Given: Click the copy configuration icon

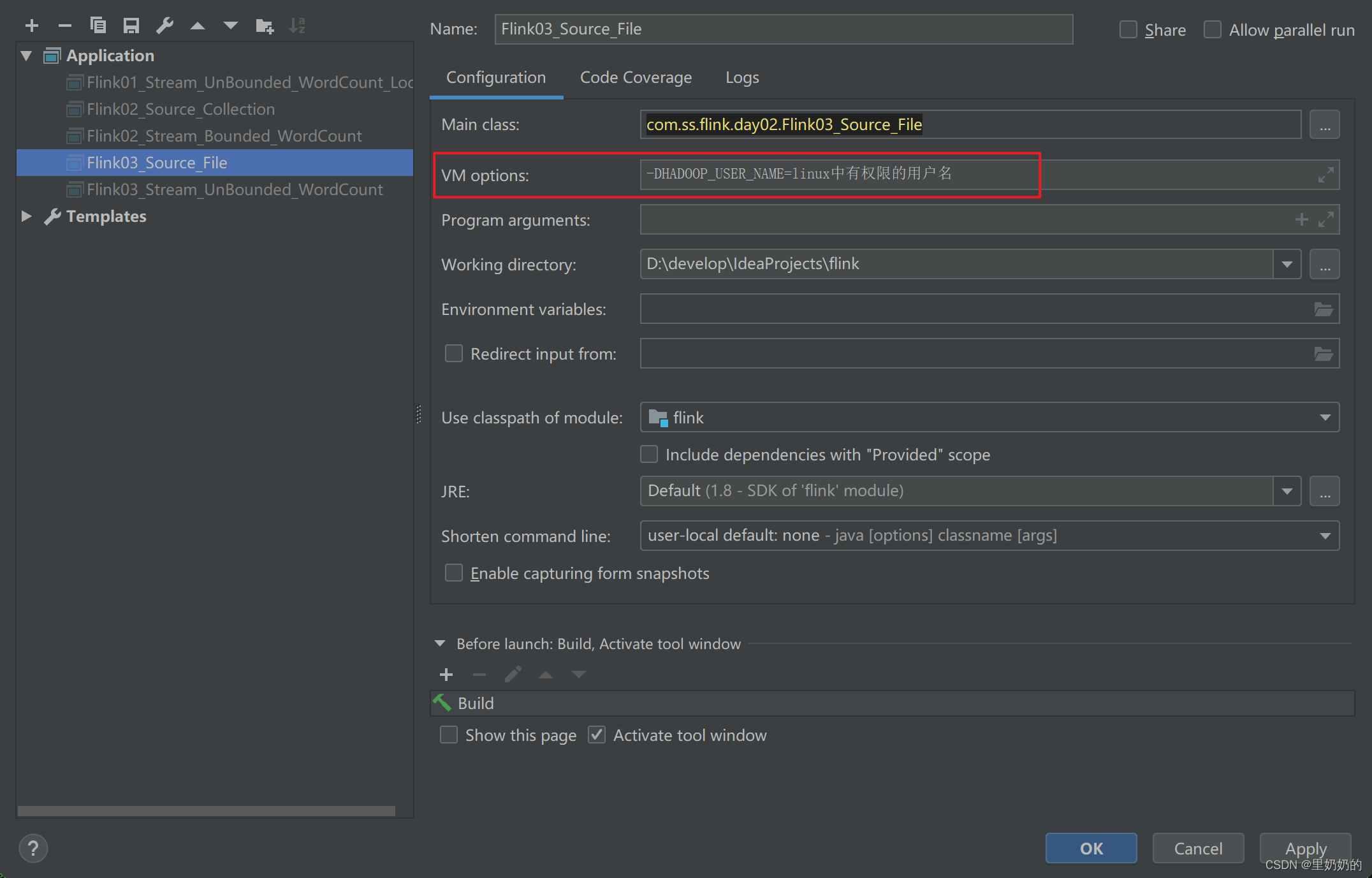Looking at the screenshot, I should 98,26.
